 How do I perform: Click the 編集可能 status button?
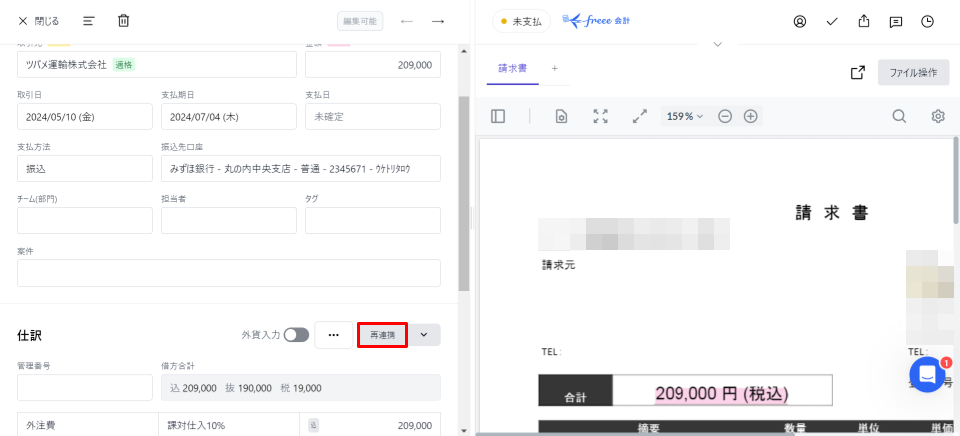pyautogui.click(x=360, y=21)
